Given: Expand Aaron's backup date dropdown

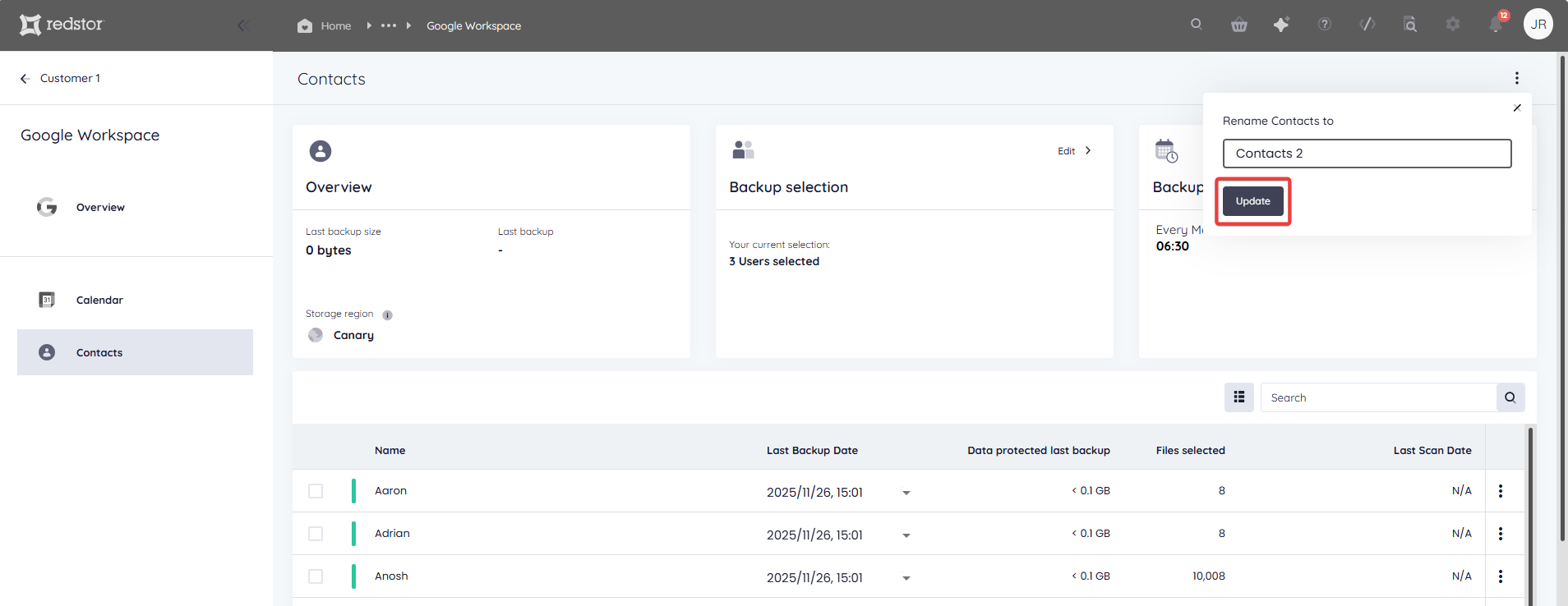Looking at the screenshot, I should click(906, 493).
